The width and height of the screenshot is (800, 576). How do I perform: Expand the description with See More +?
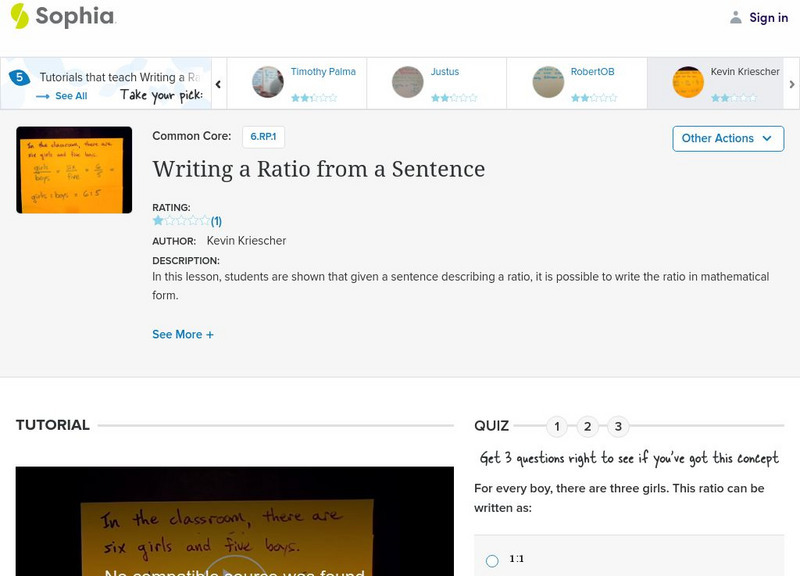[x=183, y=335]
